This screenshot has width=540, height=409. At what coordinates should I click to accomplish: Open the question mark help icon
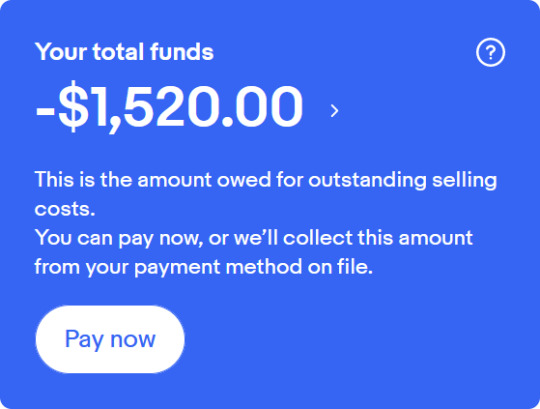pyautogui.click(x=490, y=52)
